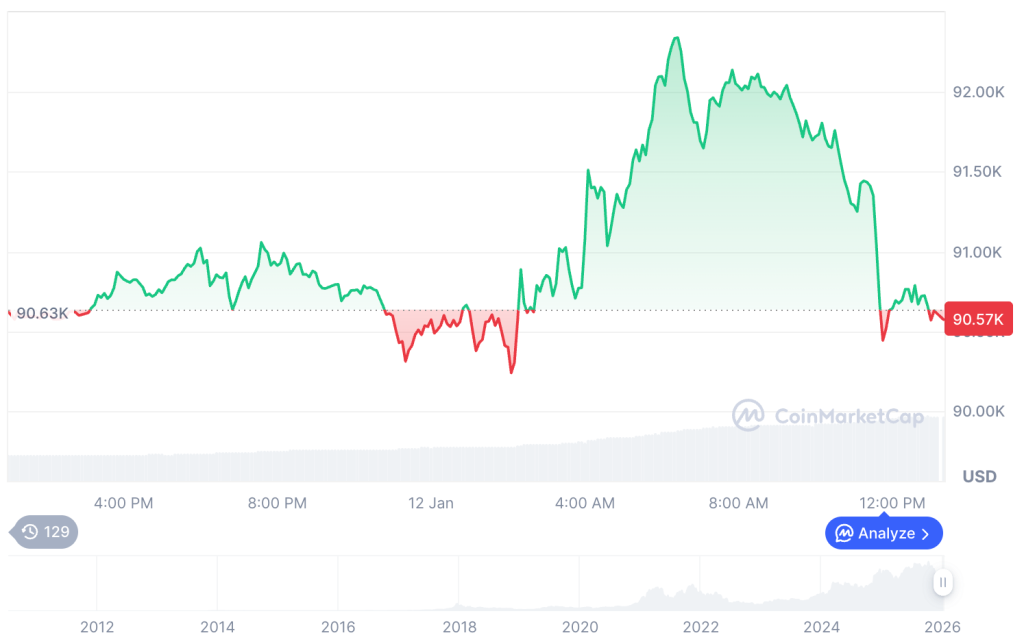Screen dimensions: 1024x644
Task: Click the Analyze button's chart logo icon
Action: [x=844, y=534]
